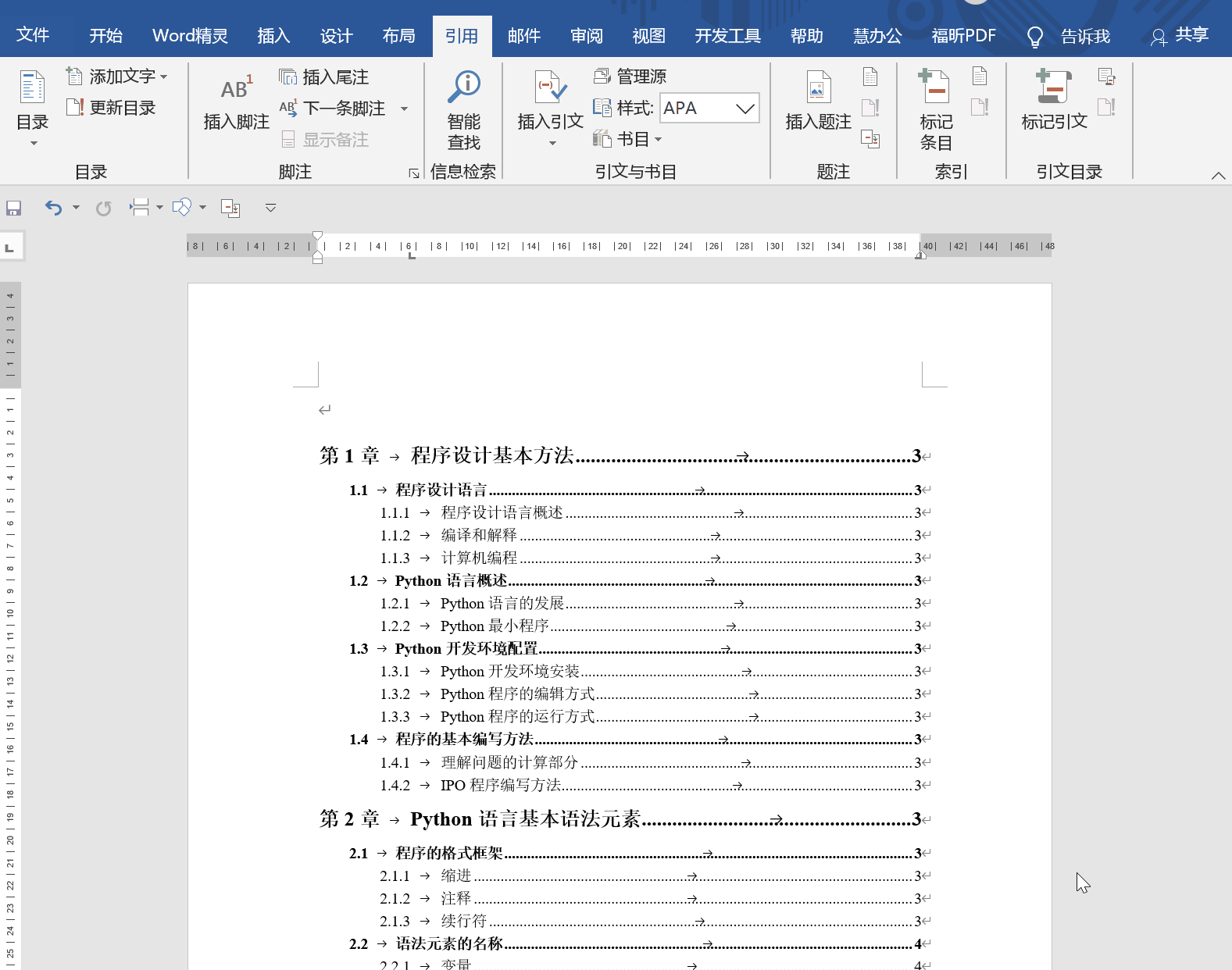This screenshot has width=1232, height=970.
Task: Switch to the 视图 (View) tab
Action: click(x=648, y=36)
